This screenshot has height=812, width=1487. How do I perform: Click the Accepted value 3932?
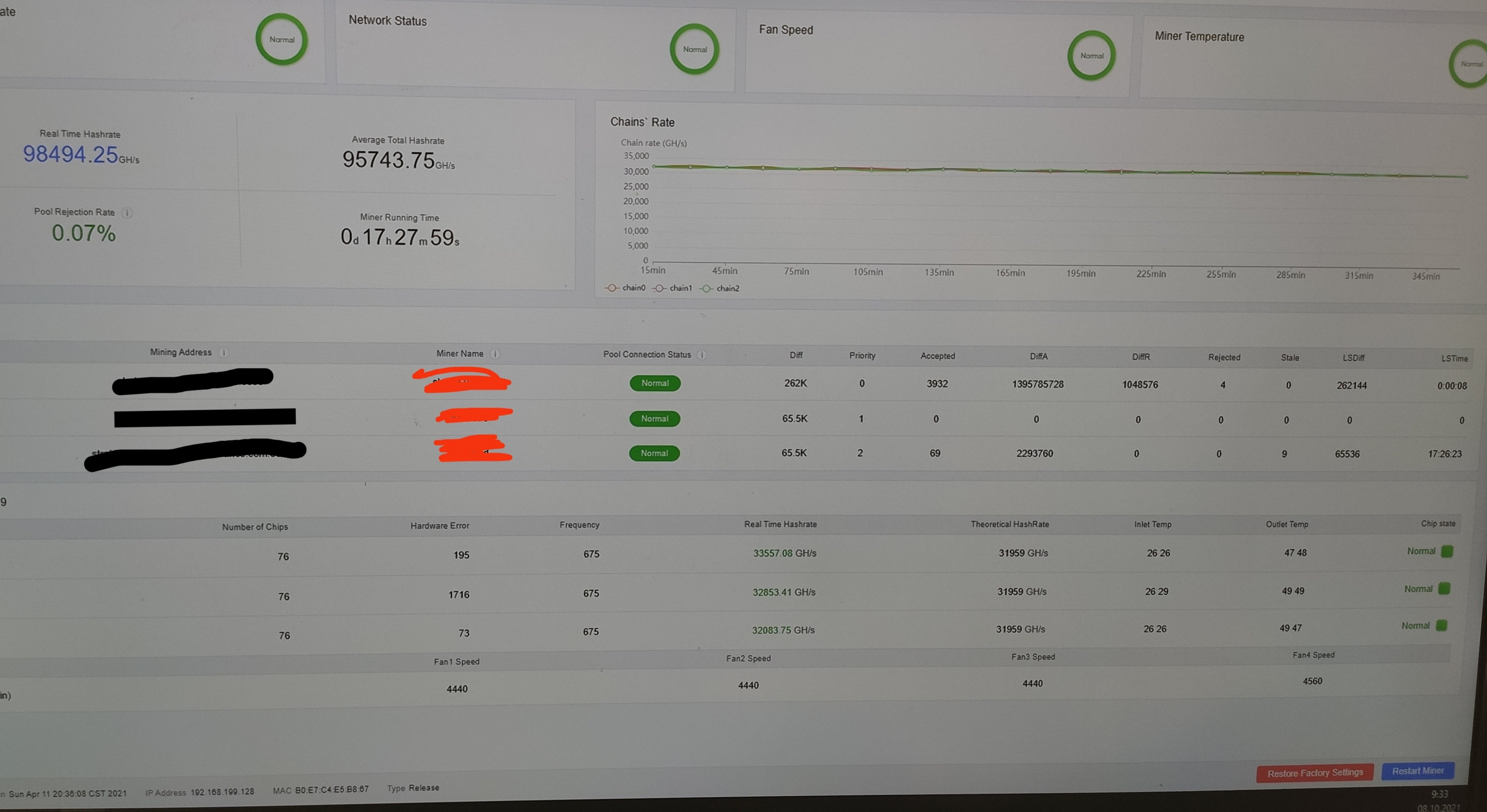click(937, 384)
